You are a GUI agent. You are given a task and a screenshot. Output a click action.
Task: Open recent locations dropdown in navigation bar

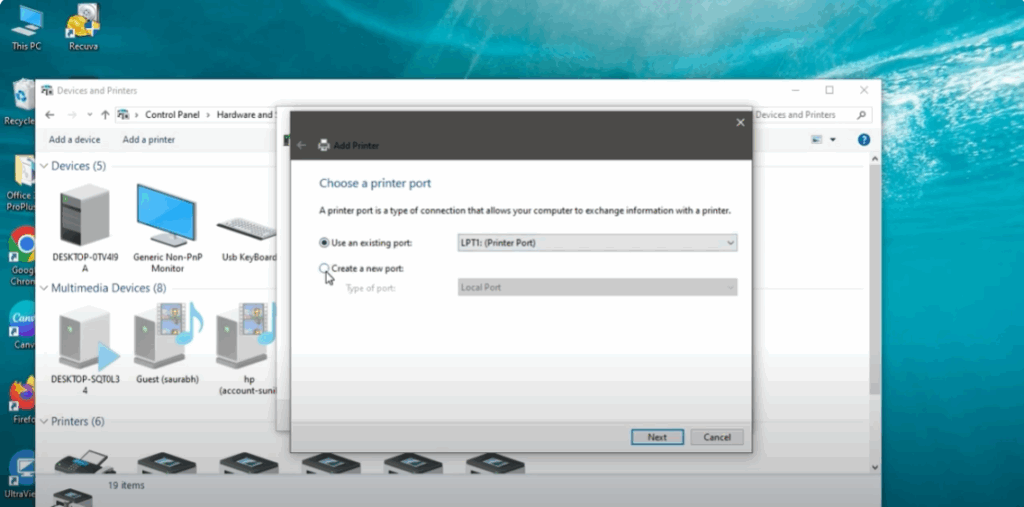[x=89, y=114]
